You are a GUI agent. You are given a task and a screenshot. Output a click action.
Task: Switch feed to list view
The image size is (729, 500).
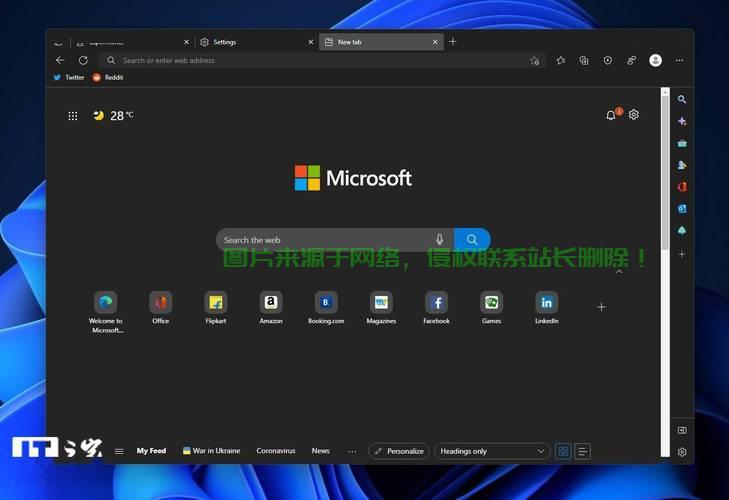click(583, 451)
